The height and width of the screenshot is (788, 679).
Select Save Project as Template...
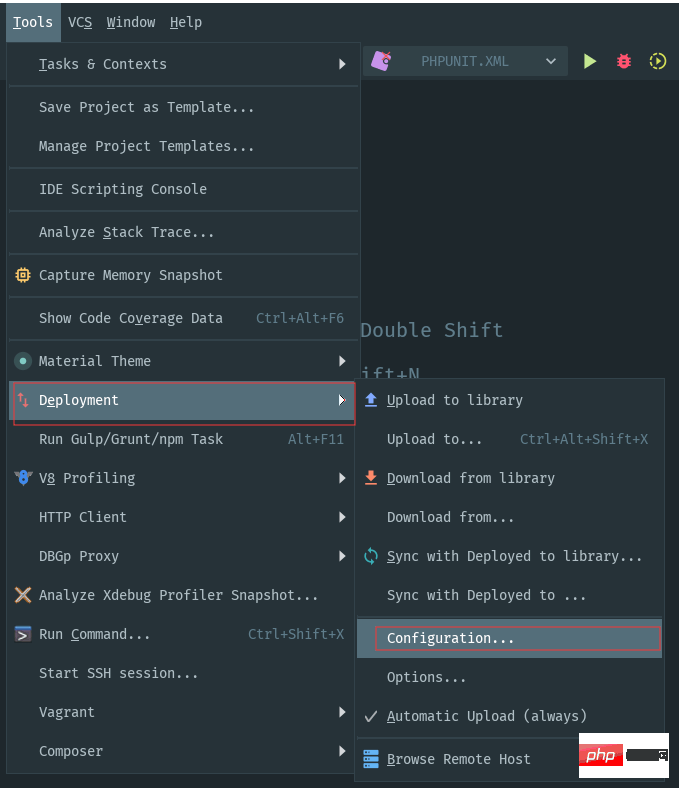coord(183,107)
